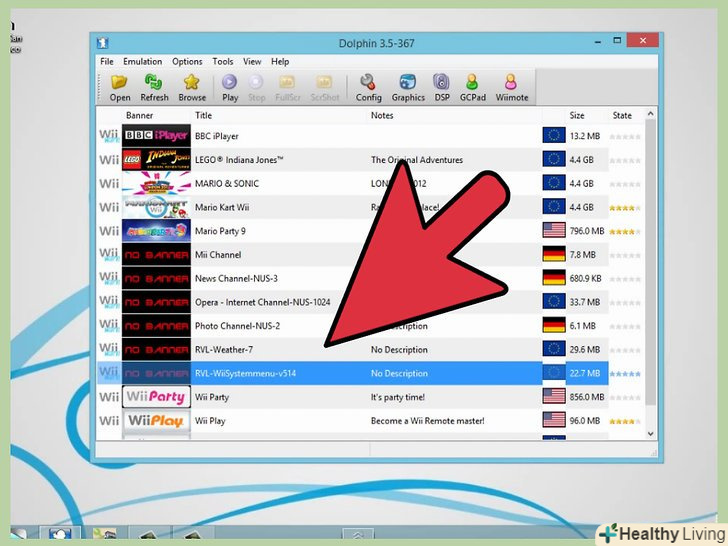Sort list by Notes column header

click(382, 115)
